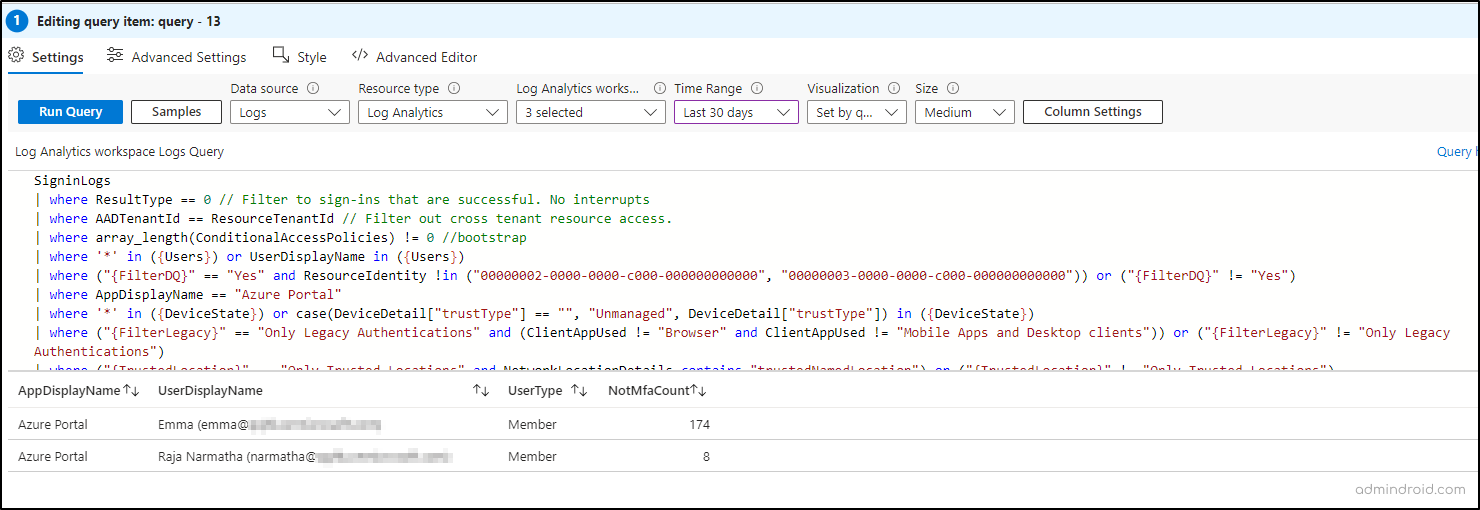Click the Settings gear icon
Viewport: 1480px width, 510px height.
tap(16, 56)
